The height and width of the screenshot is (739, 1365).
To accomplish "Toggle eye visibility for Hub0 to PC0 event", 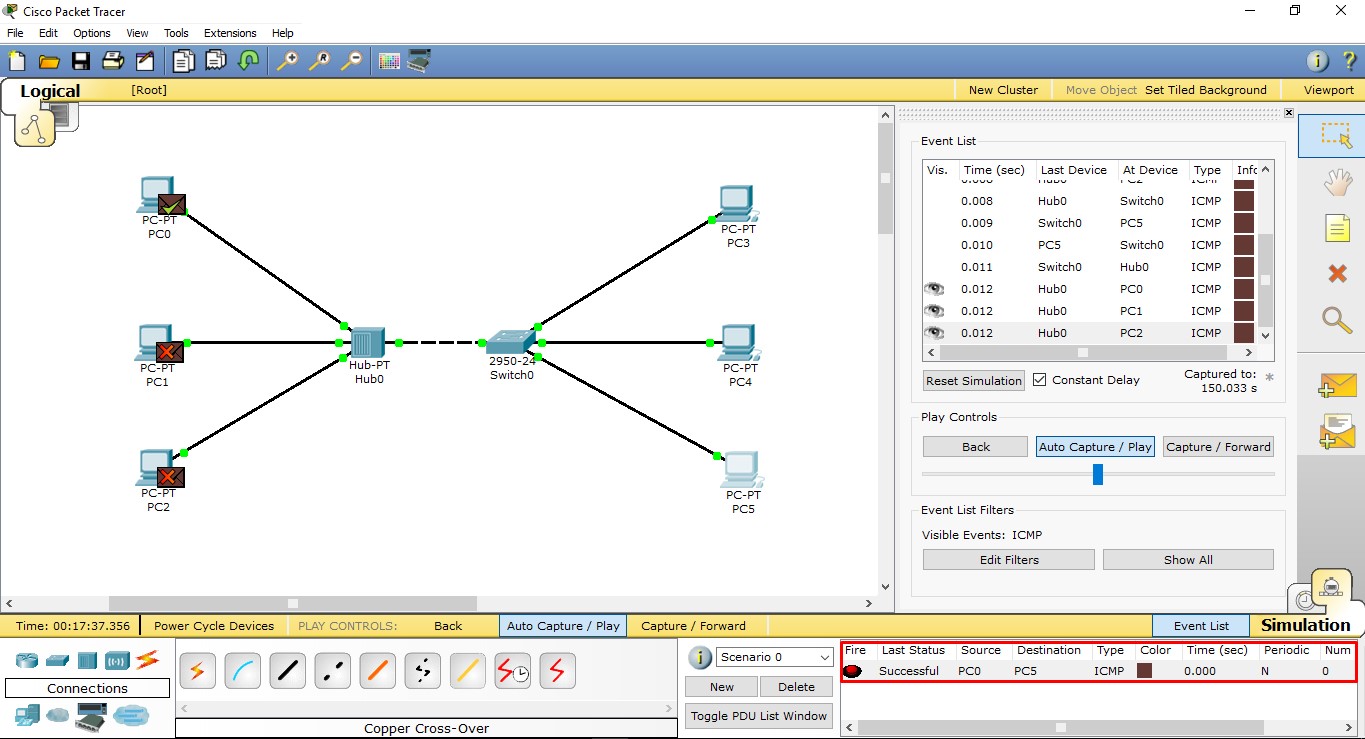I will pyautogui.click(x=934, y=289).
